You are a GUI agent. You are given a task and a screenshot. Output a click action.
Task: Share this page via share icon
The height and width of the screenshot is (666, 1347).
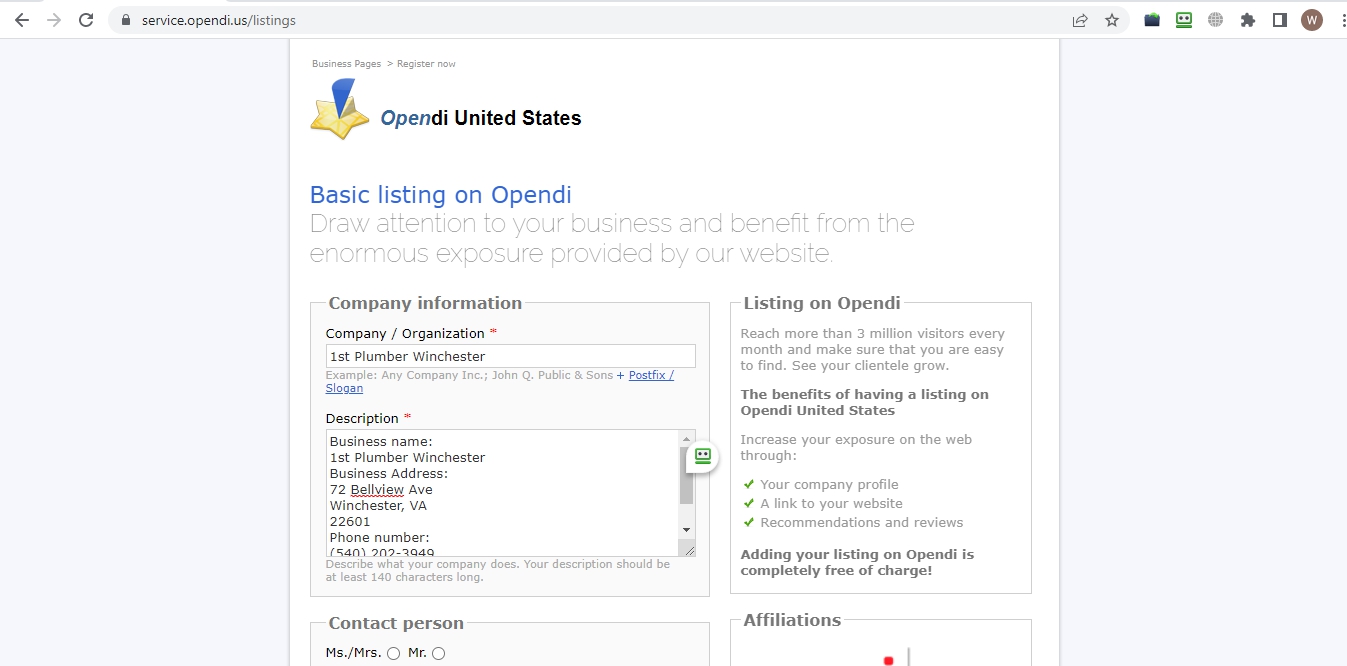click(x=1080, y=20)
